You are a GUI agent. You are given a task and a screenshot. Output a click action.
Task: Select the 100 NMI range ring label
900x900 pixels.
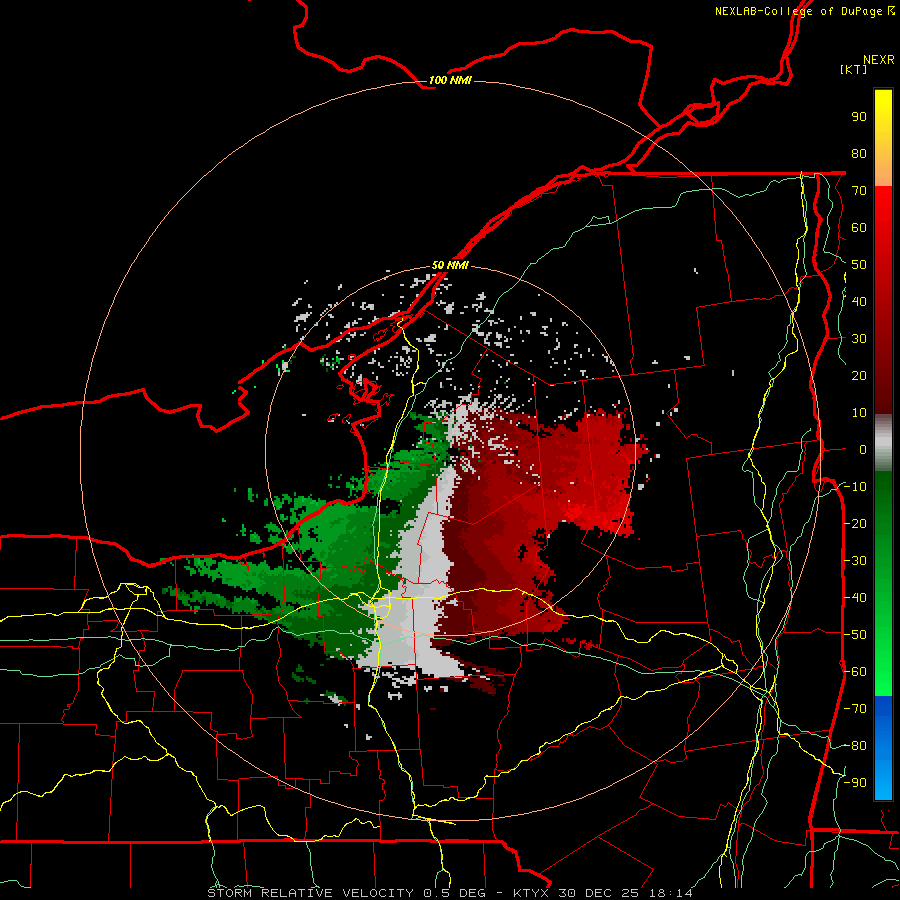pyautogui.click(x=449, y=80)
